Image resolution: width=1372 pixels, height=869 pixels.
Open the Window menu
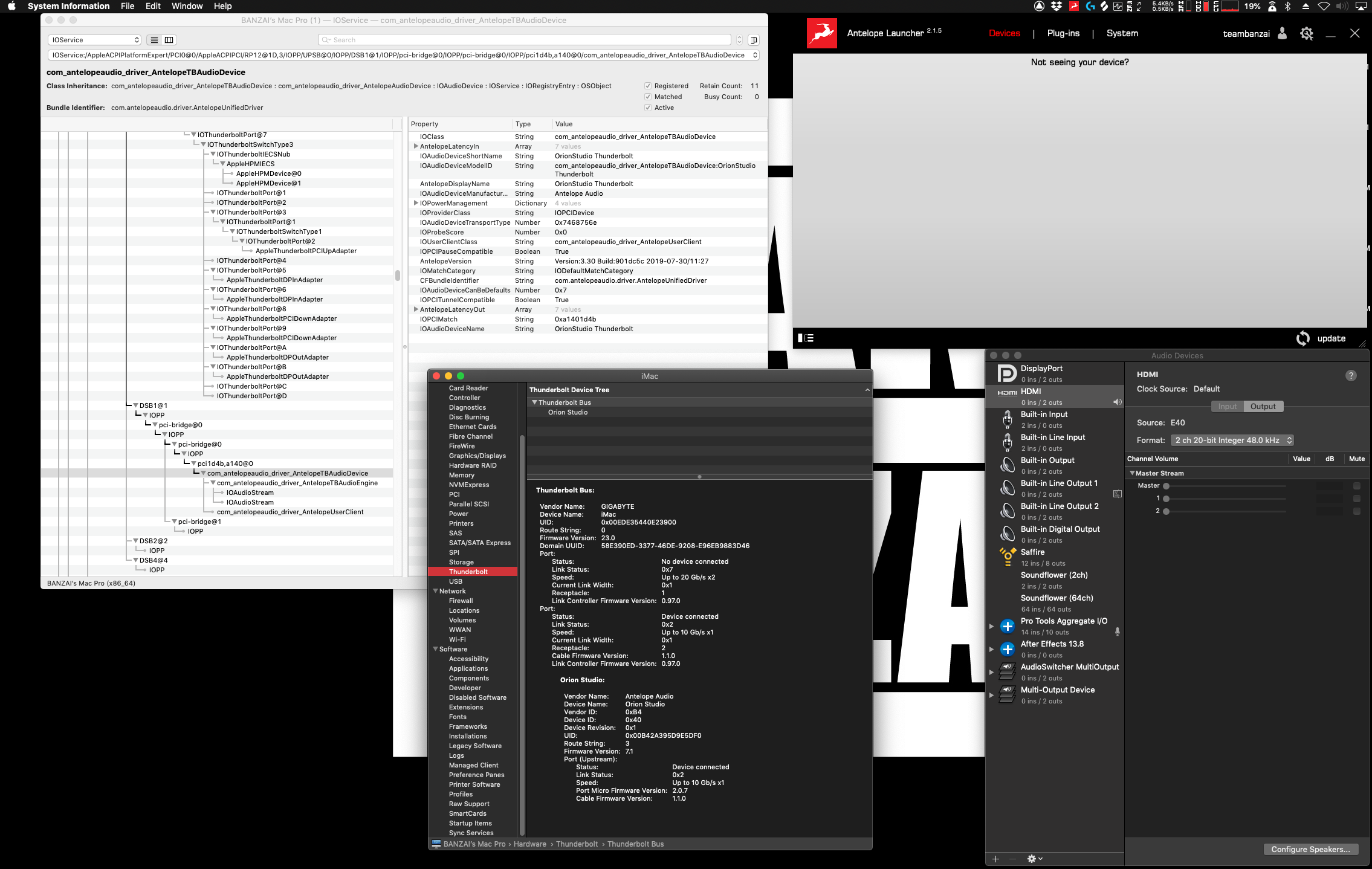coord(187,6)
